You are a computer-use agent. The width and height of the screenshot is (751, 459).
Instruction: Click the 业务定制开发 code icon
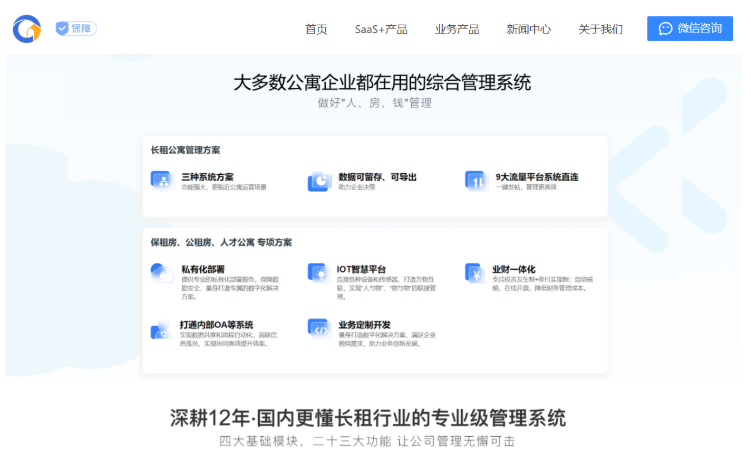click(x=319, y=329)
